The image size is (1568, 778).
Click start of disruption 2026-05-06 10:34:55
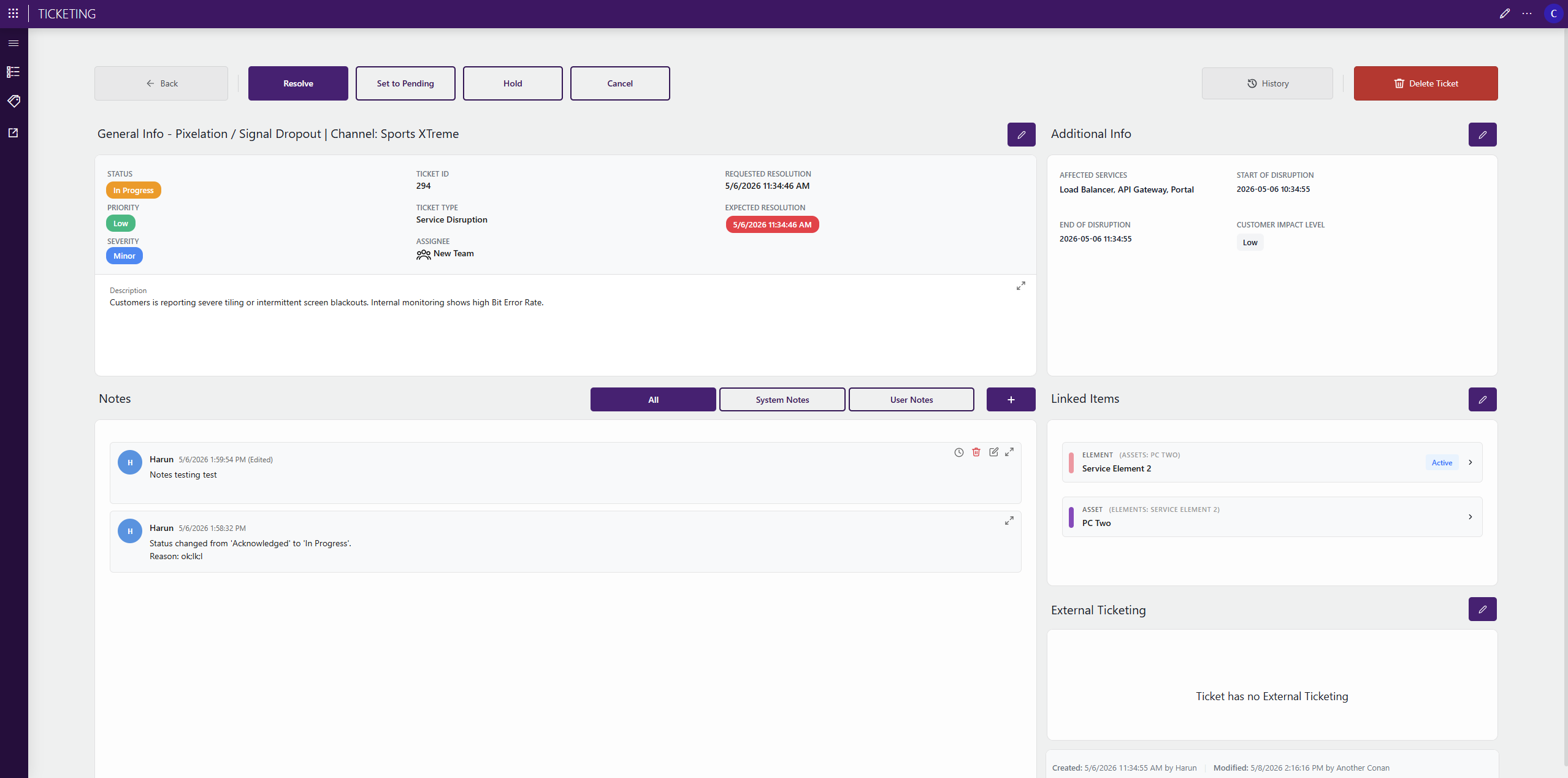[1273, 189]
